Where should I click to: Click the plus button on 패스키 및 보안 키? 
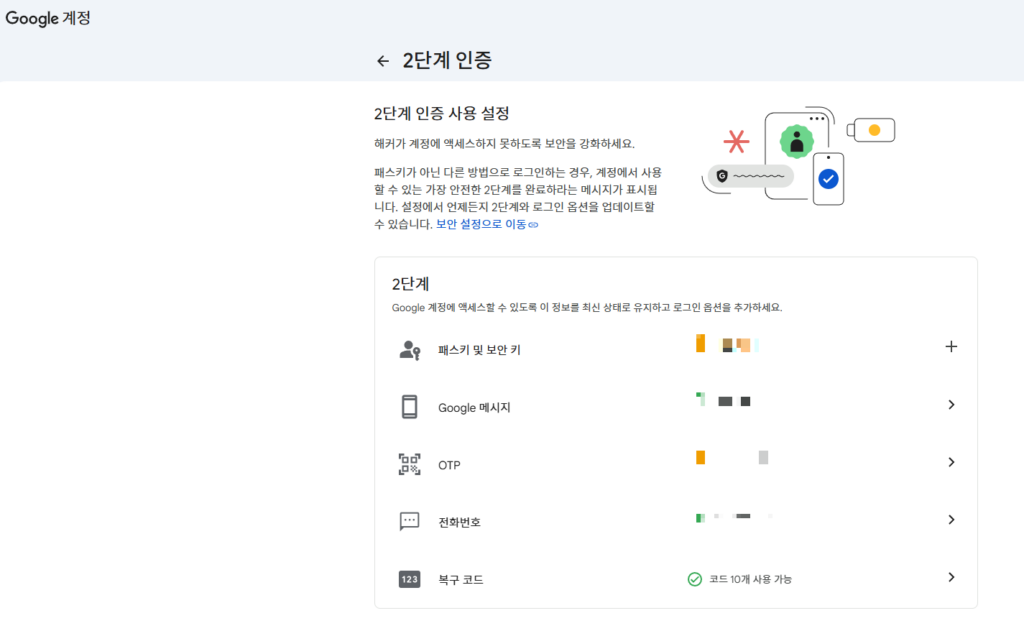(950, 346)
